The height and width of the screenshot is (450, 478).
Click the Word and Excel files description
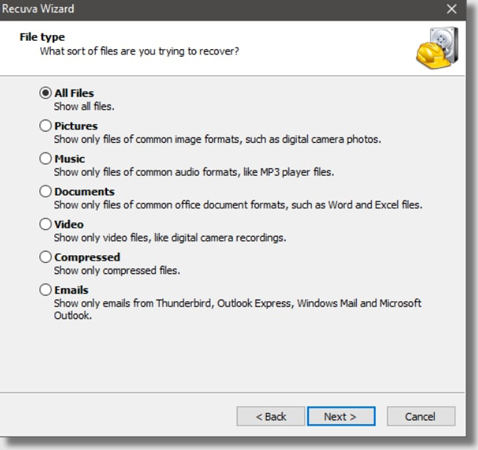tap(238, 205)
